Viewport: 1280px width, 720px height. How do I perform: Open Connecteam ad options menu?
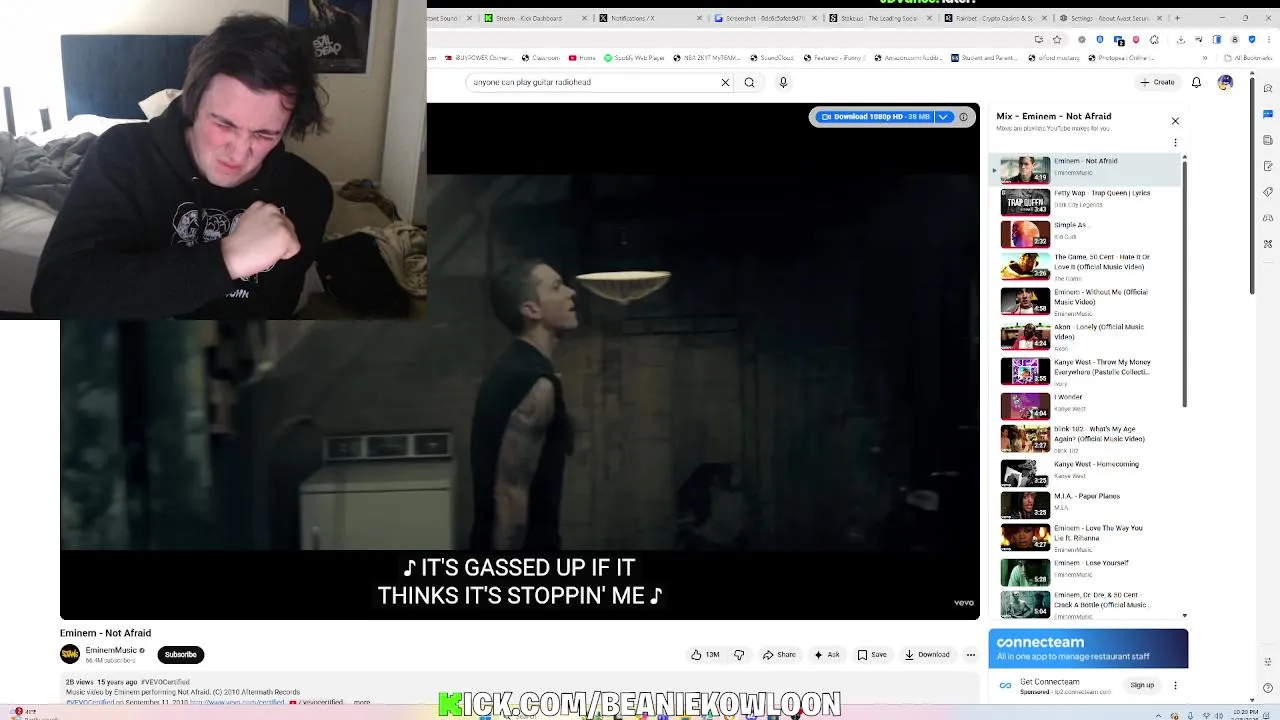(1175, 685)
